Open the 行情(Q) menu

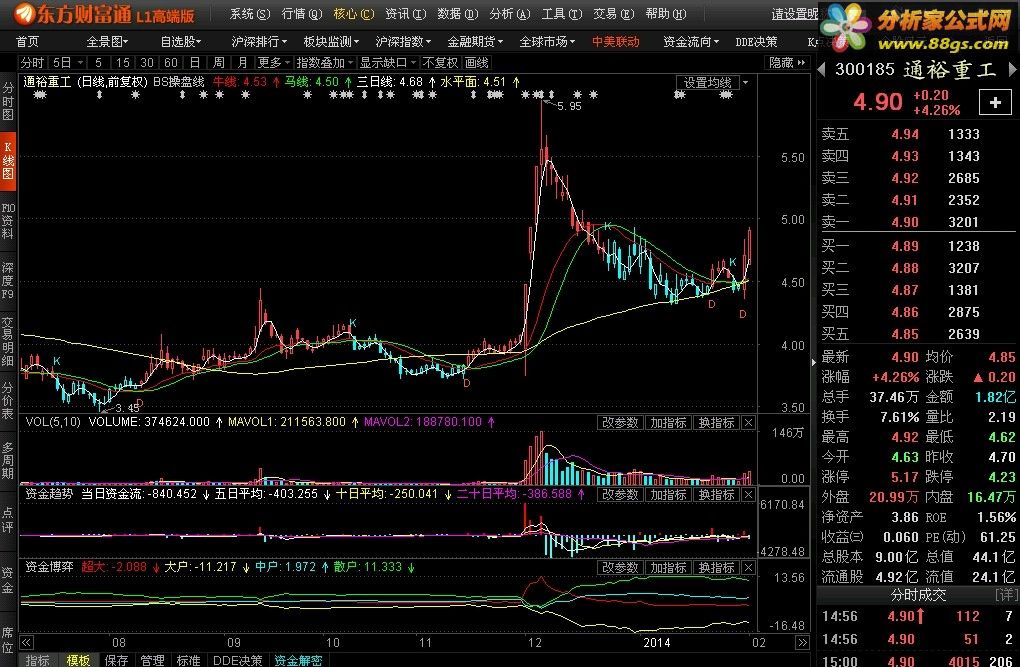(x=302, y=14)
